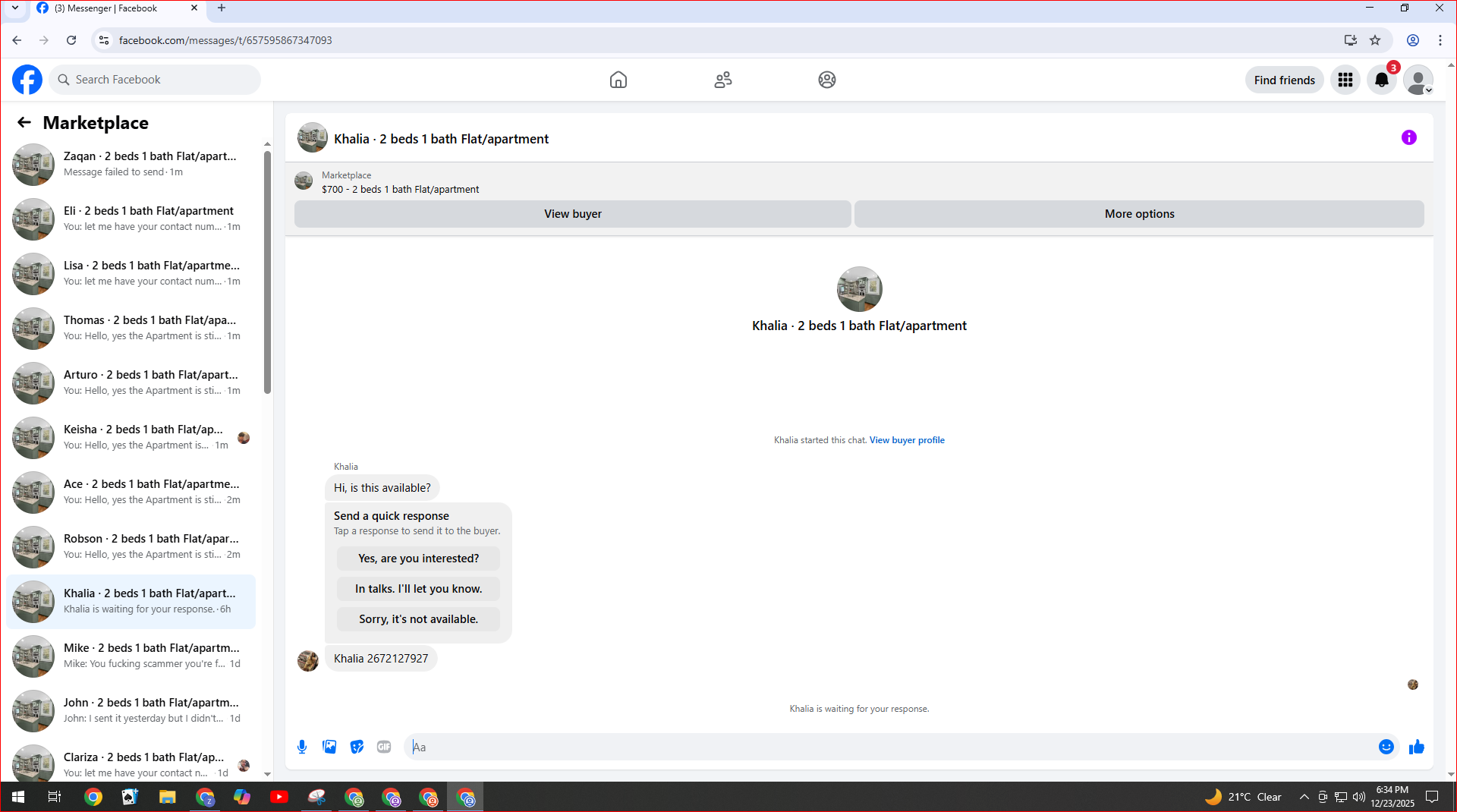Open Chrome three-dot menu

point(1440,40)
